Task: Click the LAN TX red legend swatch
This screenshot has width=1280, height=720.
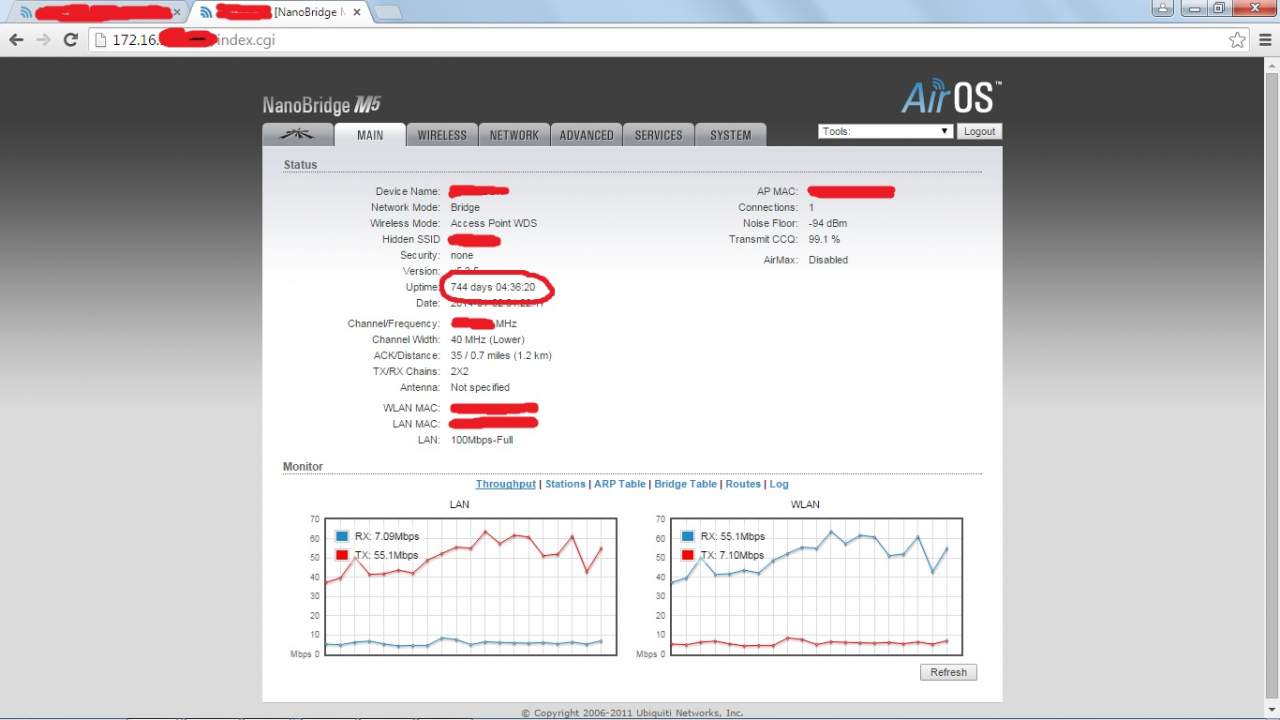Action: [x=342, y=555]
